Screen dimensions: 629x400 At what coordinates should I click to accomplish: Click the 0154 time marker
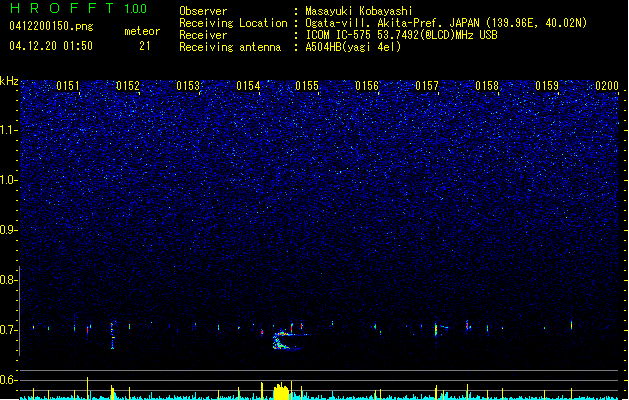click(x=248, y=86)
